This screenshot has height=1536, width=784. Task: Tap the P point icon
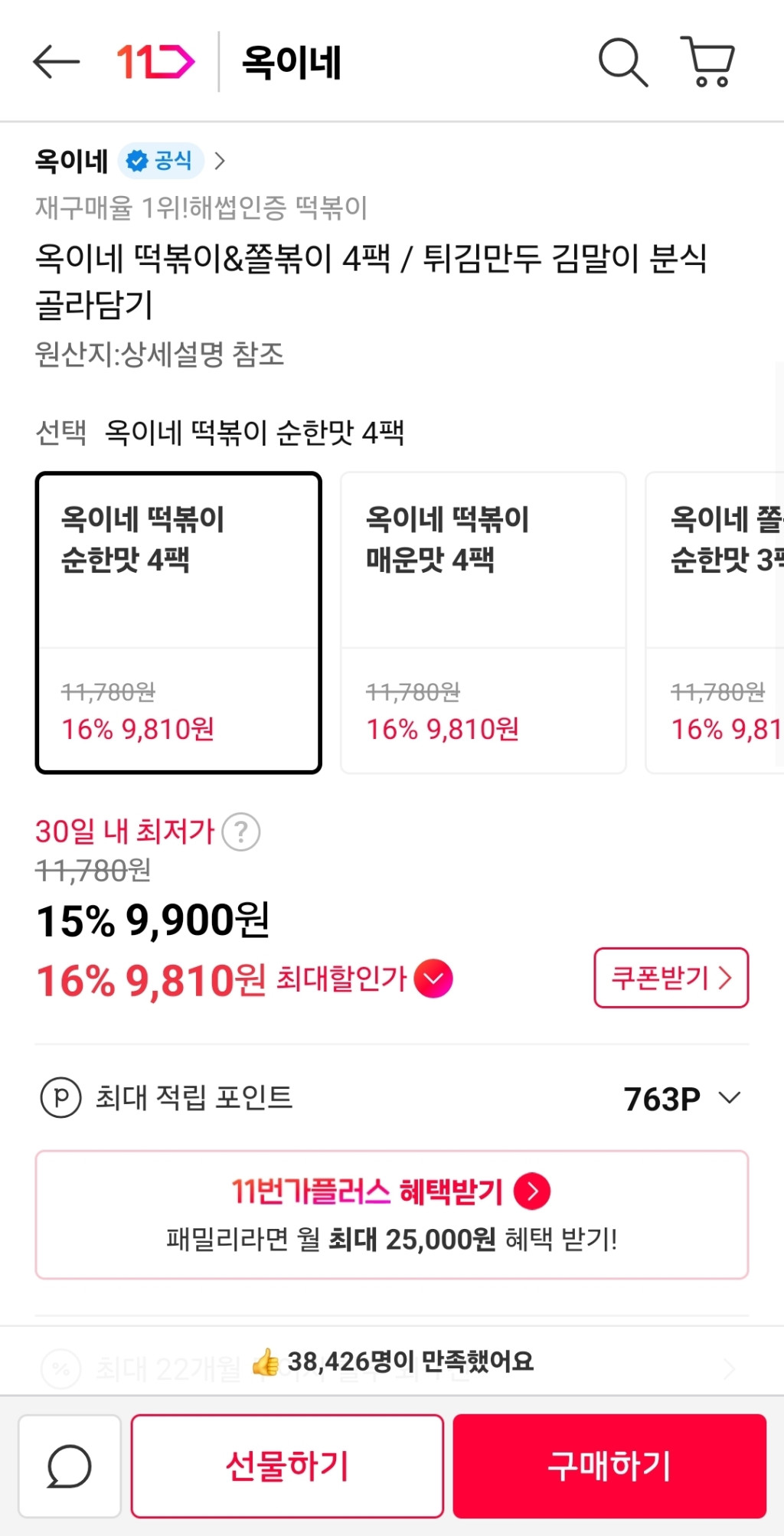[60, 1098]
